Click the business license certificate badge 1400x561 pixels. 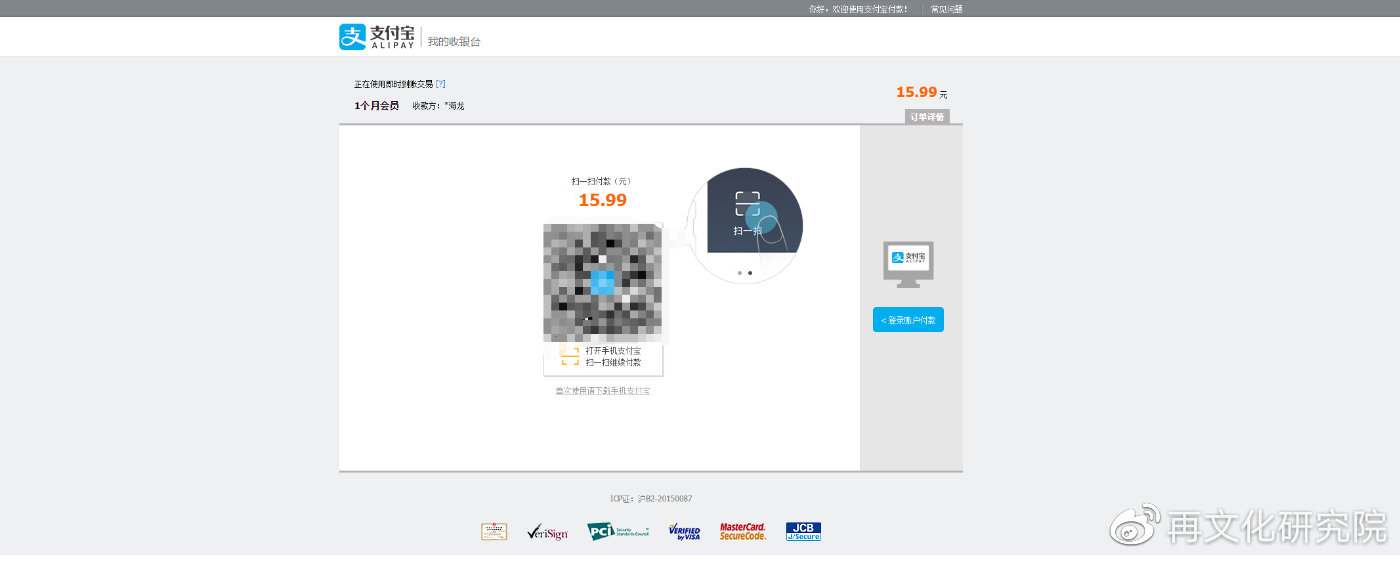tap(494, 532)
